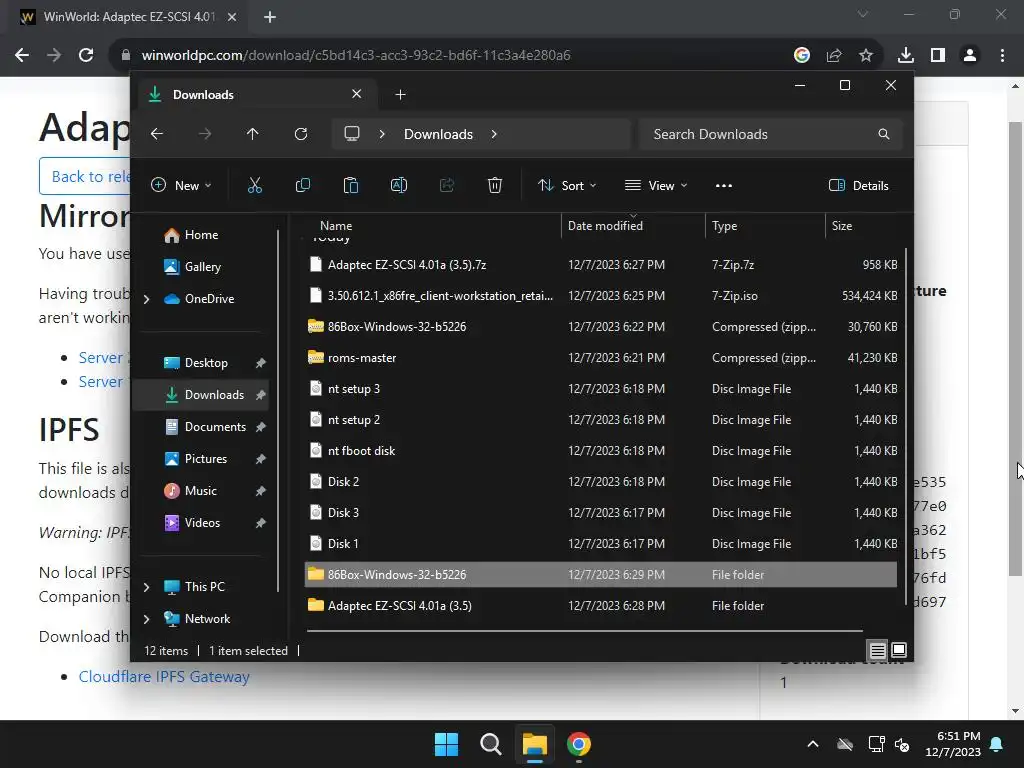Open a new Chrome tab

coord(270,17)
